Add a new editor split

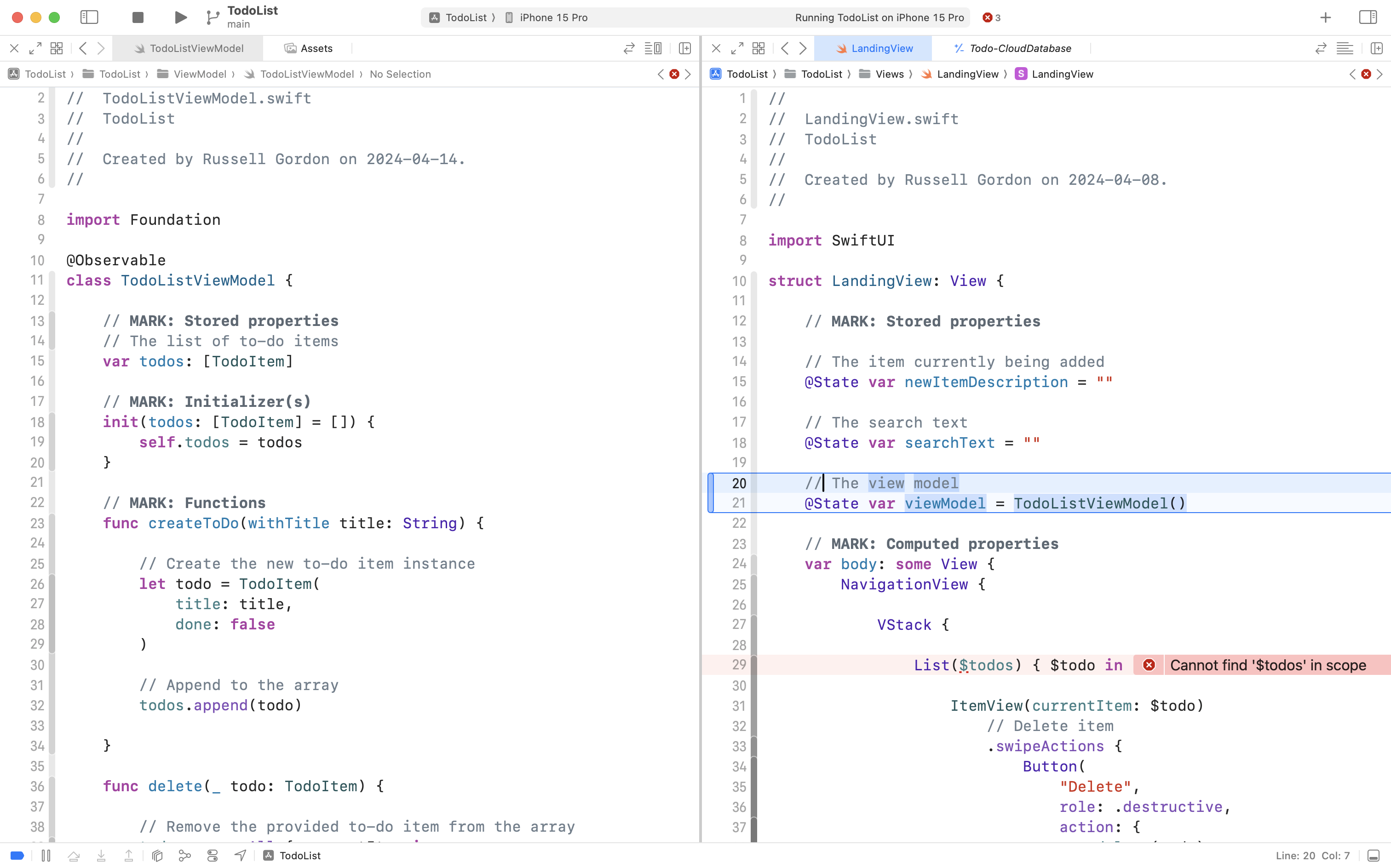tap(684, 48)
